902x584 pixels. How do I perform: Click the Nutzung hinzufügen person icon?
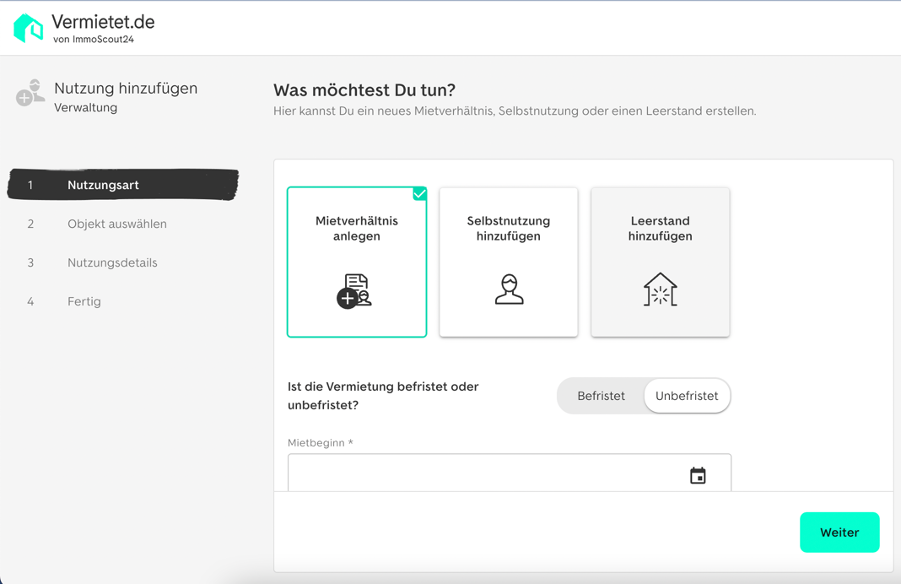coord(30,93)
